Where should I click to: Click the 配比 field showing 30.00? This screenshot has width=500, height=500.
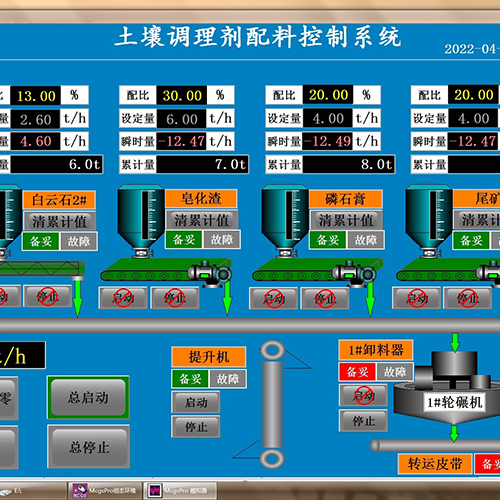coord(182,96)
